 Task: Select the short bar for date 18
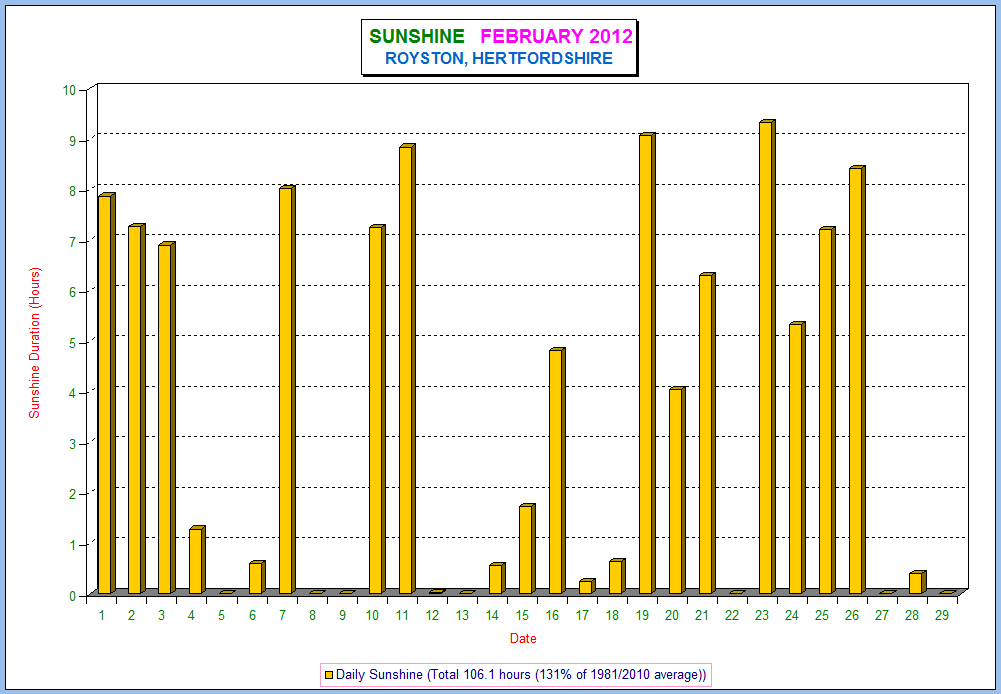tap(617, 577)
